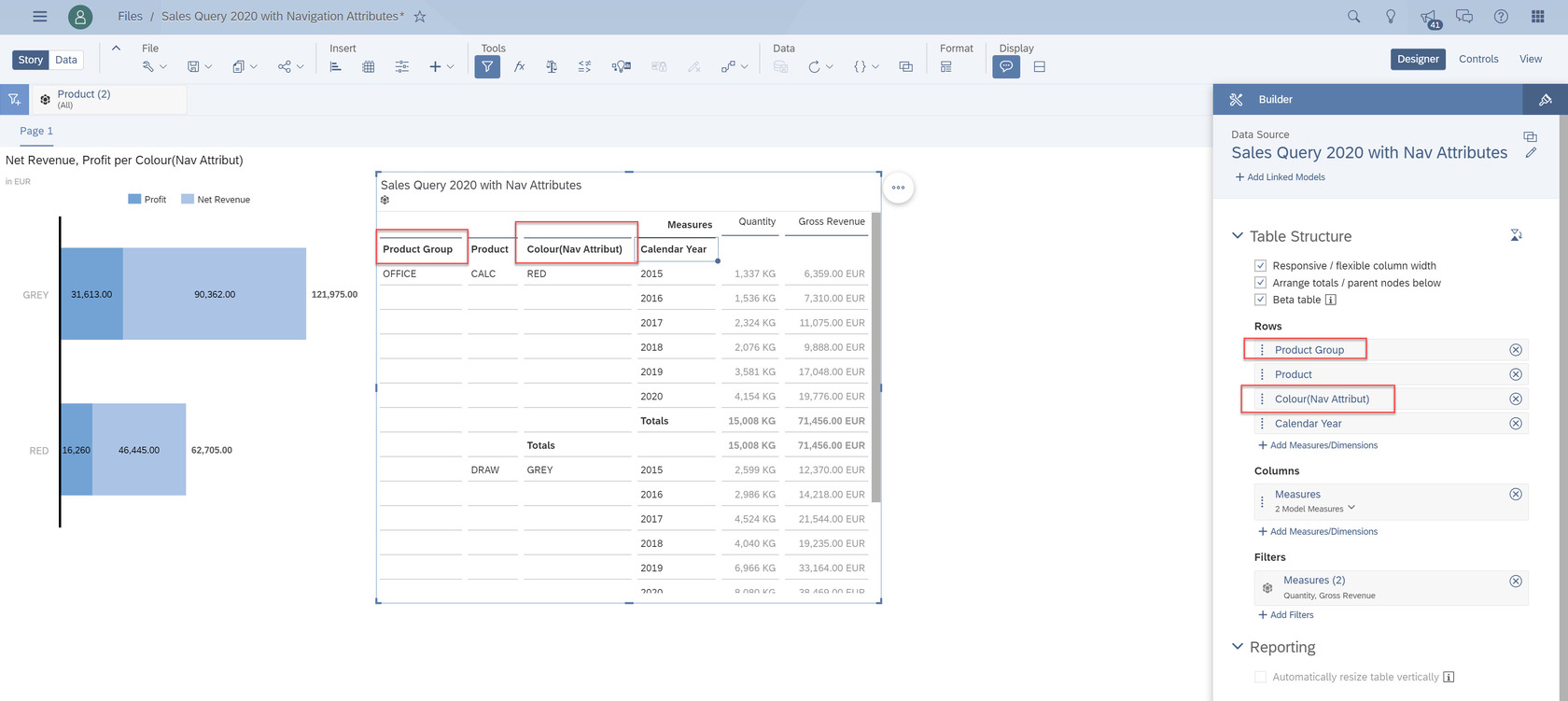Open the script braces dropdown

[866, 66]
